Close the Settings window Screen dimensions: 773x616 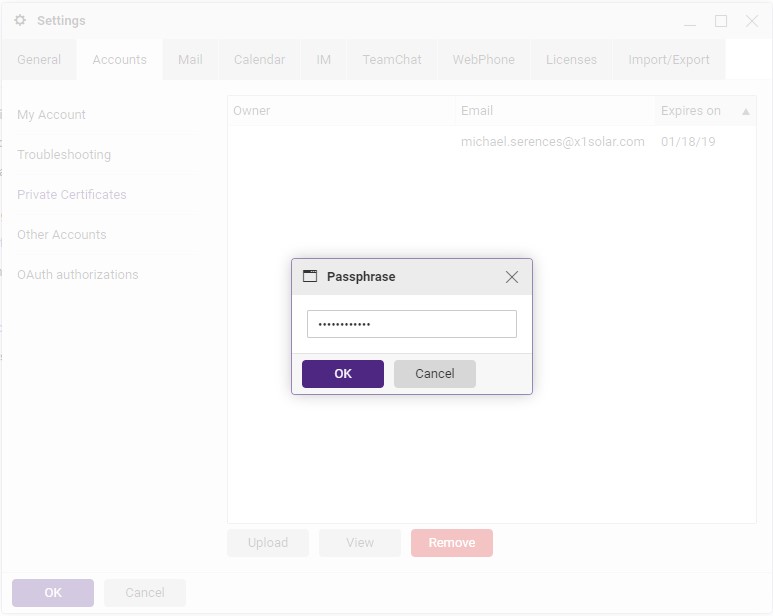click(x=752, y=21)
